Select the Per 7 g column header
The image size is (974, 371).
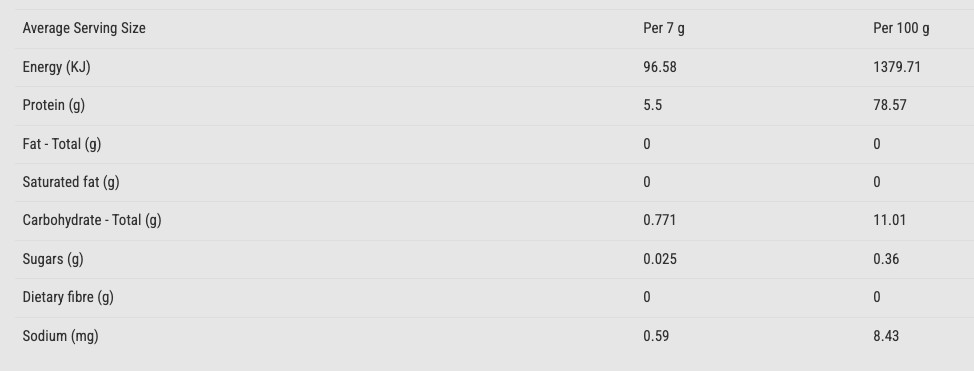point(664,28)
